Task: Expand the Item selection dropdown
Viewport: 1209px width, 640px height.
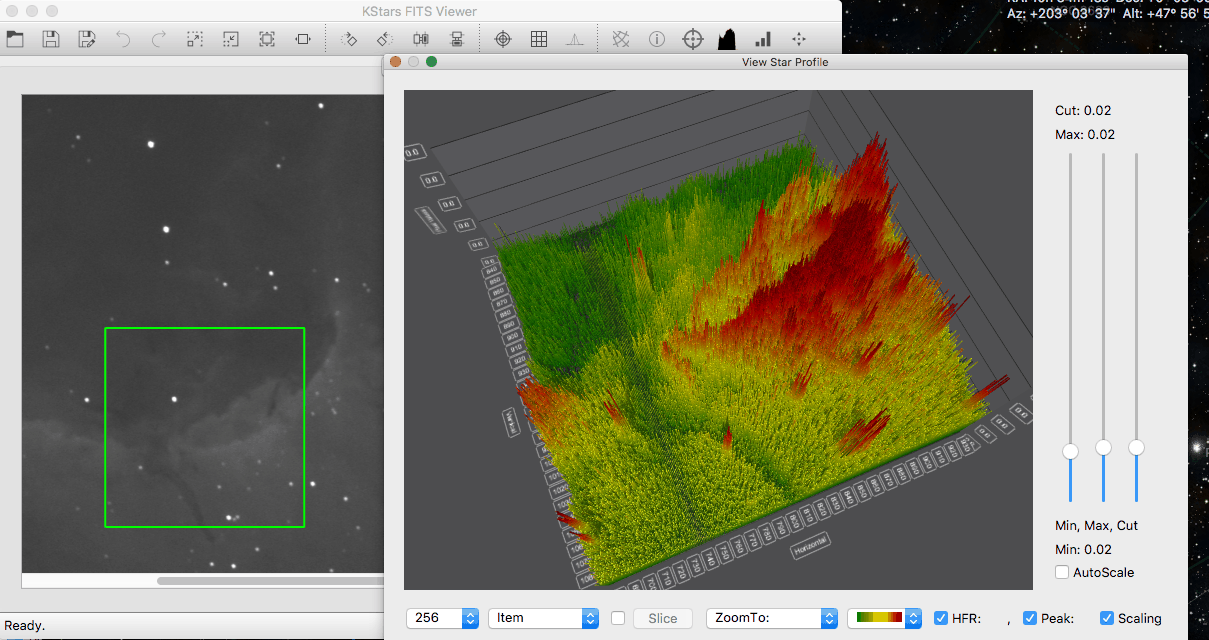Action: pos(543,618)
